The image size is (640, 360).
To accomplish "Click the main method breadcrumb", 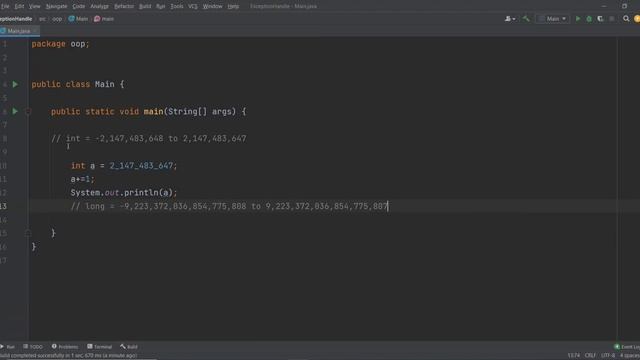I will 104,19.
